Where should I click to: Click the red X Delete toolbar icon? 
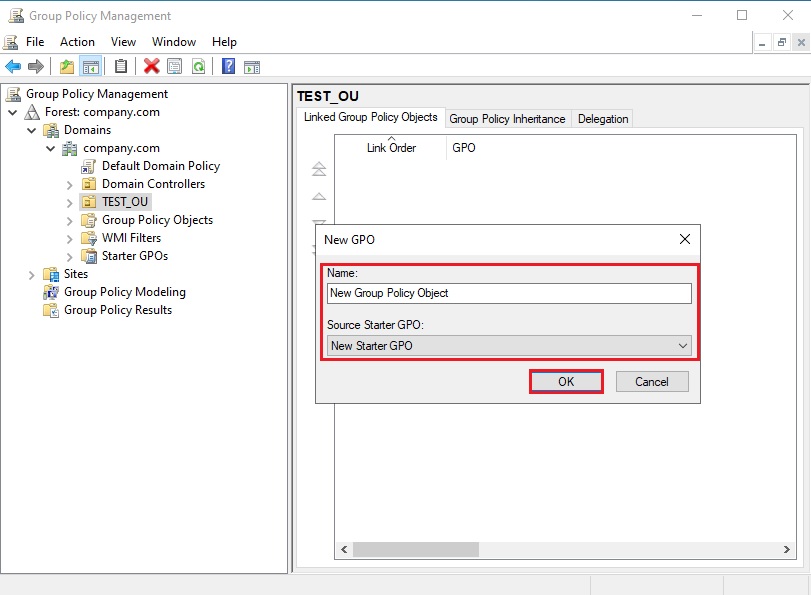click(x=151, y=66)
